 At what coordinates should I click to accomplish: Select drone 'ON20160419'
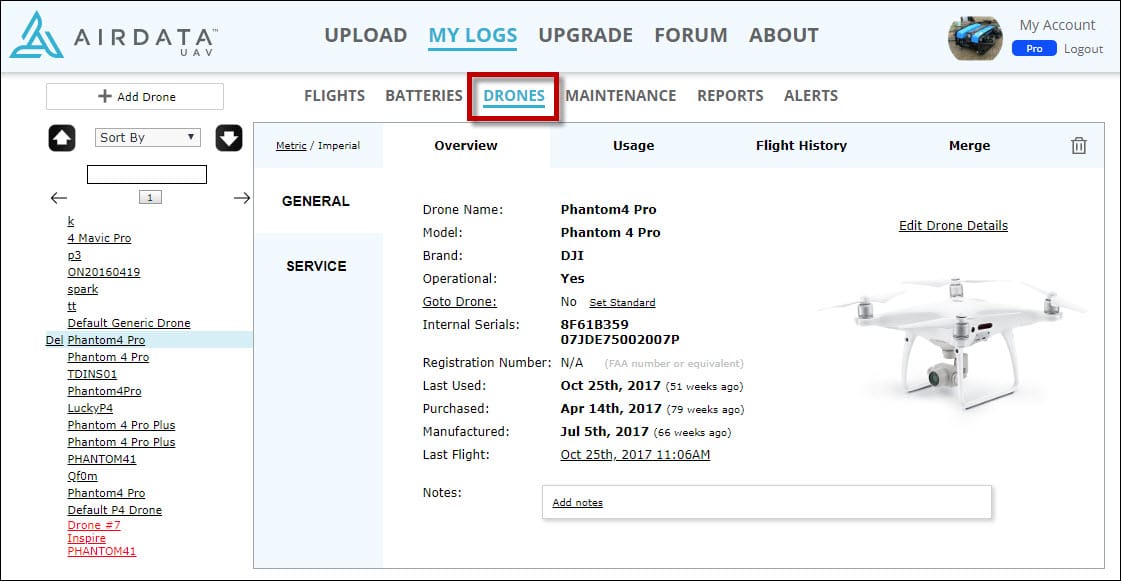click(x=104, y=272)
